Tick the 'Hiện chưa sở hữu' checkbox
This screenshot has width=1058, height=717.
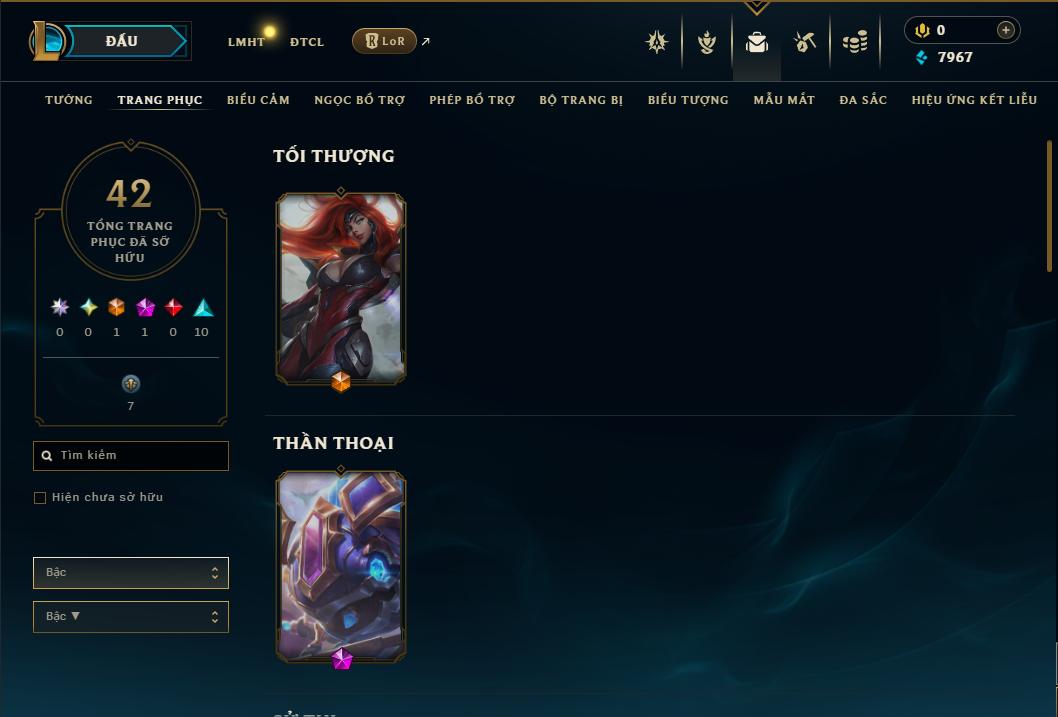[x=40, y=498]
